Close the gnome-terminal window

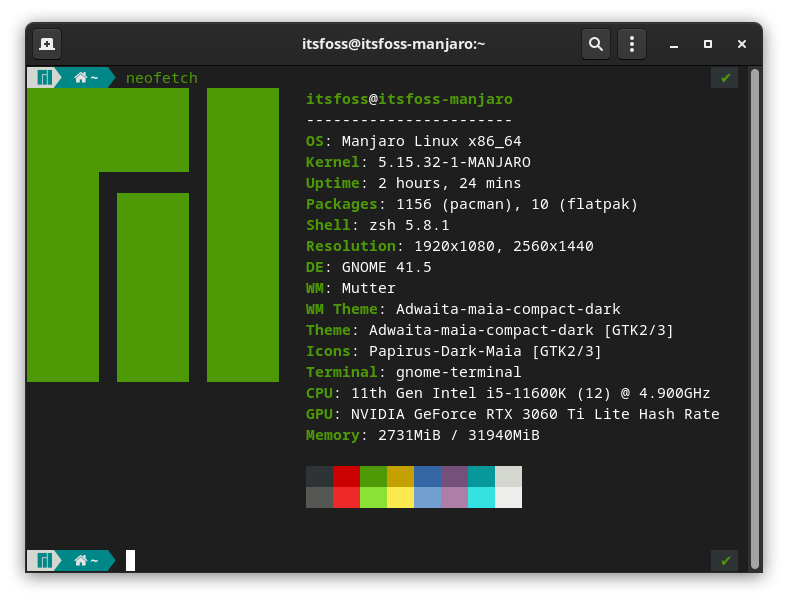(x=742, y=44)
